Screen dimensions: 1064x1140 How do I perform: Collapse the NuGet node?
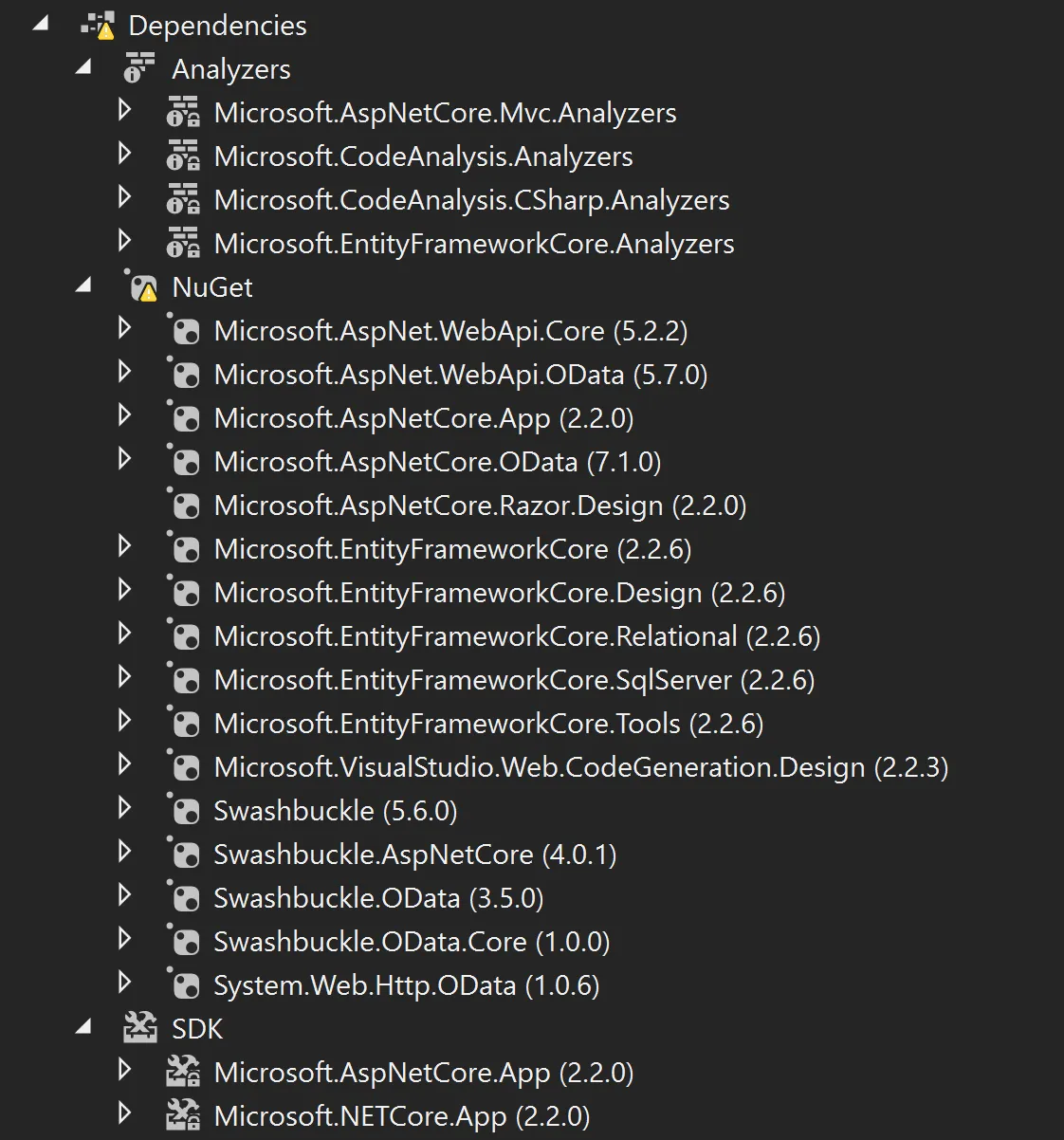83,285
